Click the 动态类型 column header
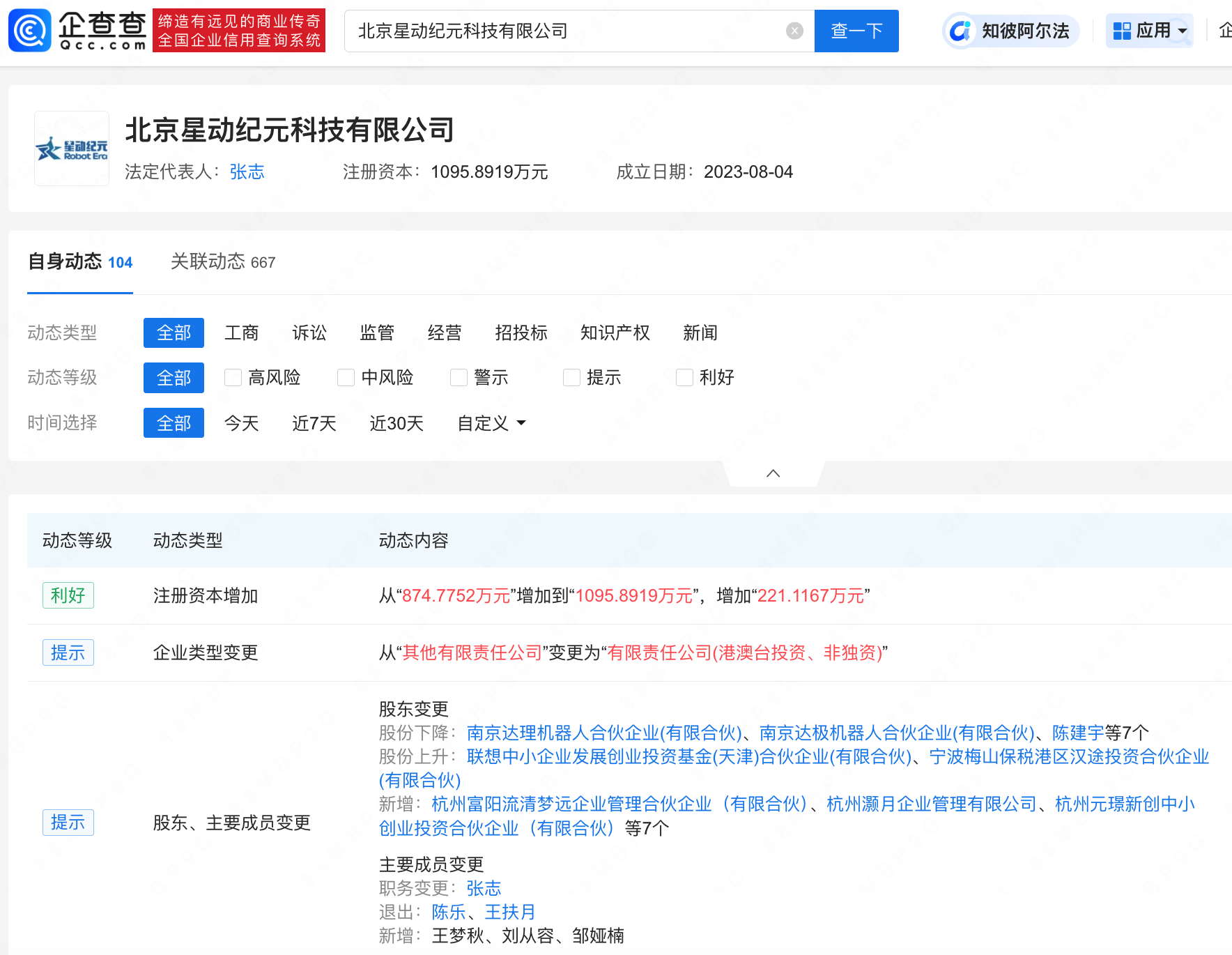The width and height of the screenshot is (1232, 955). (188, 540)
